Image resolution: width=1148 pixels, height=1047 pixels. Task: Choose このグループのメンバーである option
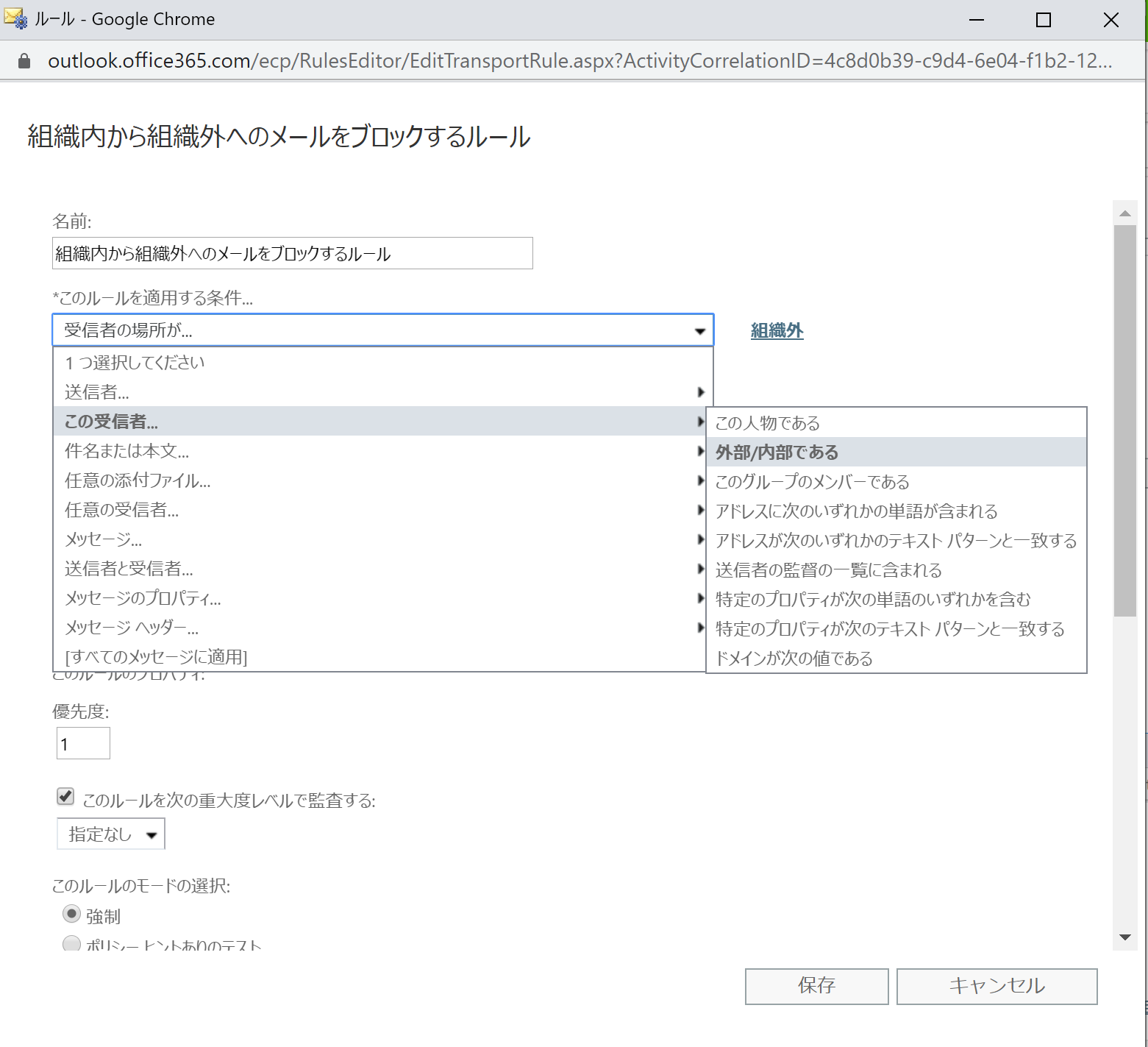point(896,482)
